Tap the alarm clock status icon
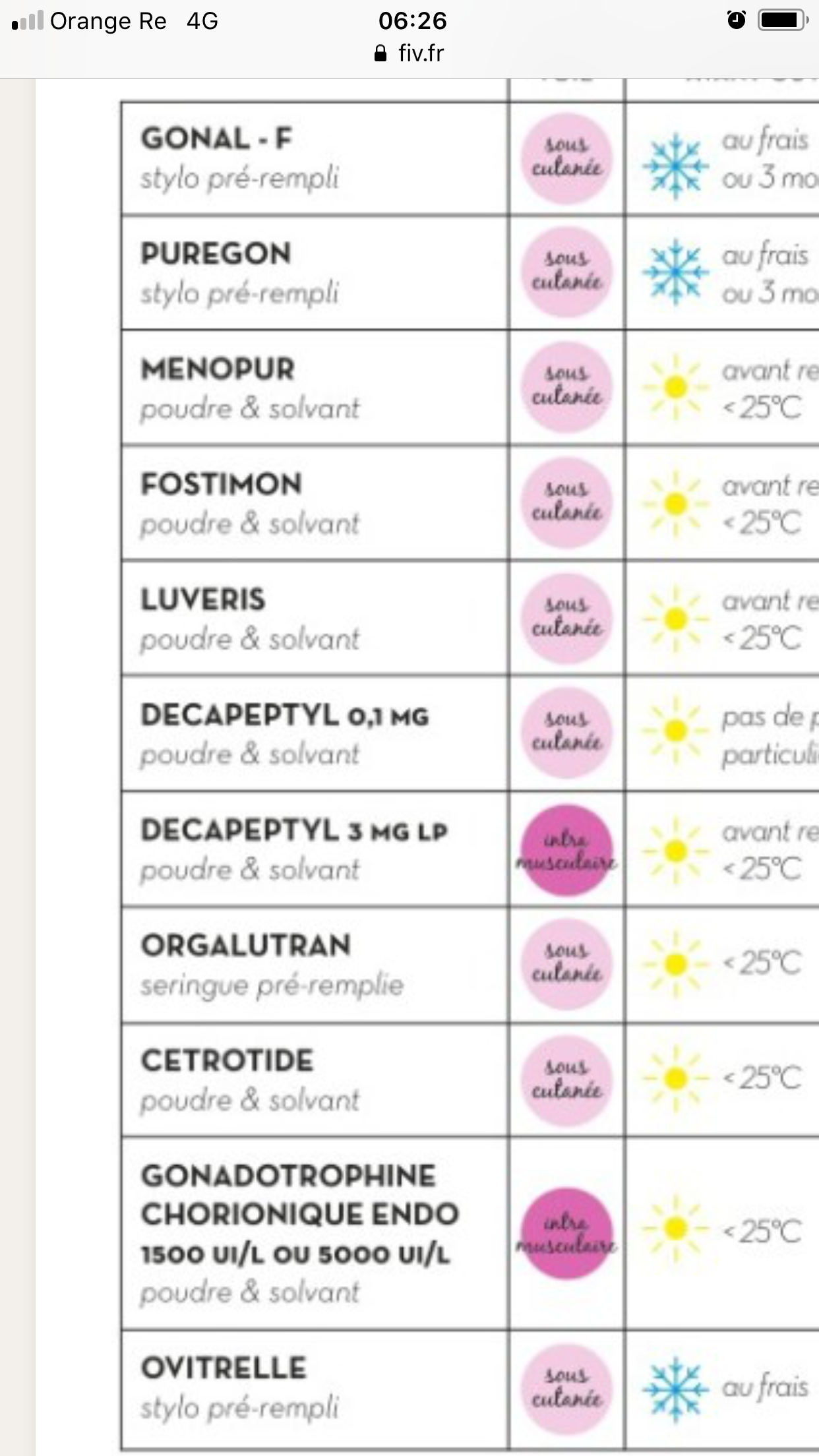The width and height of the screenshot is (819, 1456). point(736,20)
